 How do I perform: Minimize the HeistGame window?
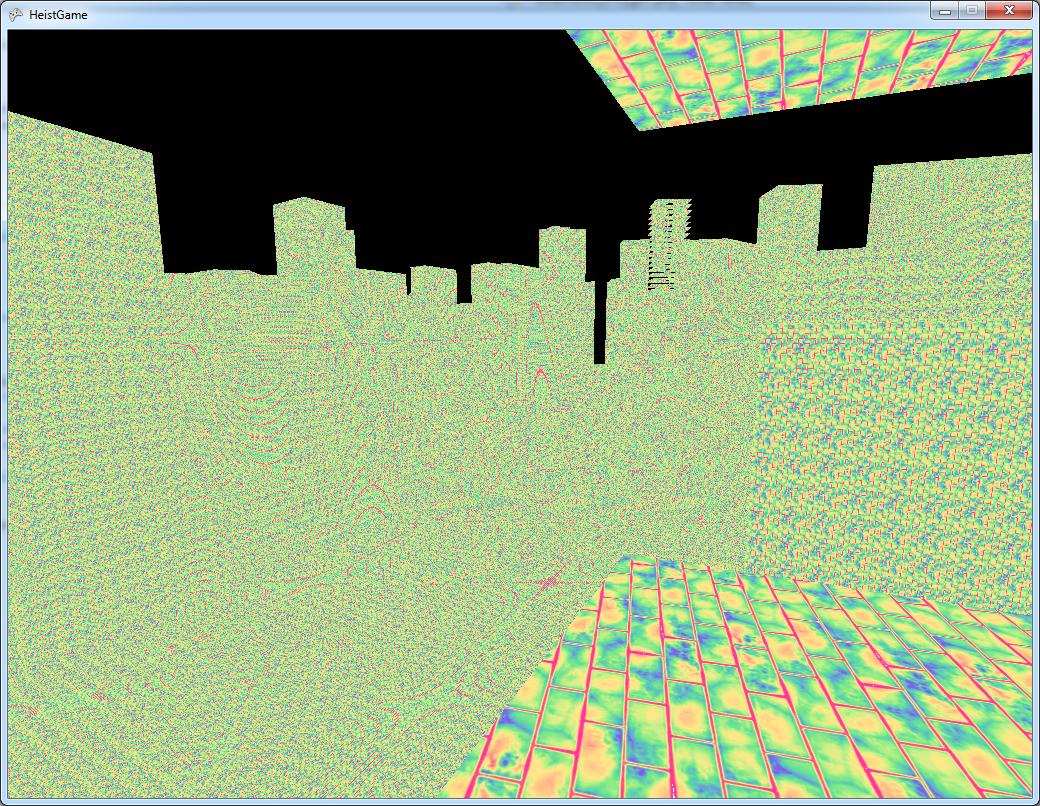945,10
